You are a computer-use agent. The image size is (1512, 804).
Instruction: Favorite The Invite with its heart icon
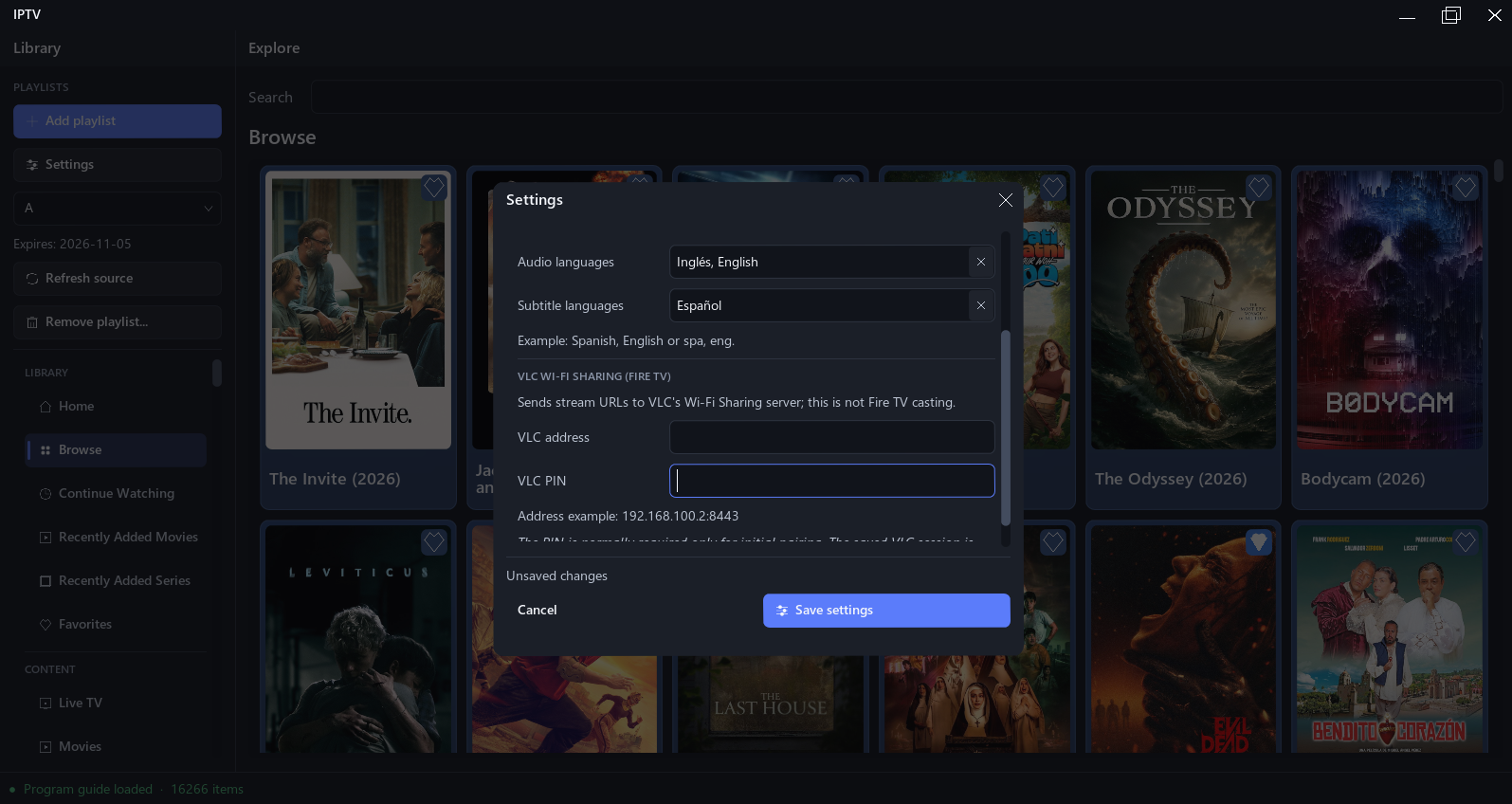click(x=434, y=188)
